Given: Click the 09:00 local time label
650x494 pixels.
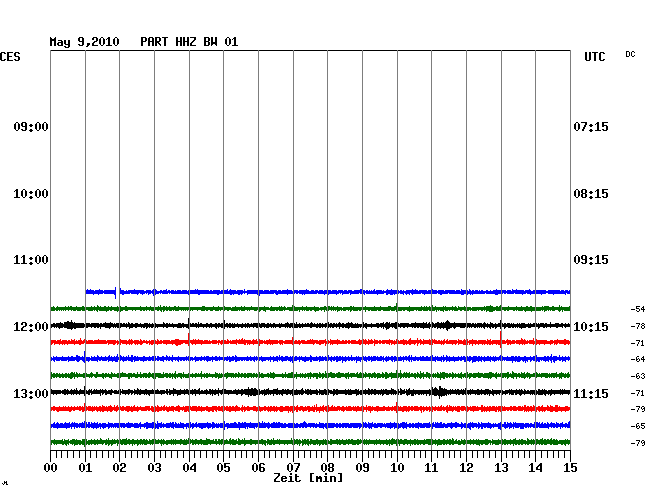Looking at the screenshot, I should pyautogui.click(x=31, y=127).
